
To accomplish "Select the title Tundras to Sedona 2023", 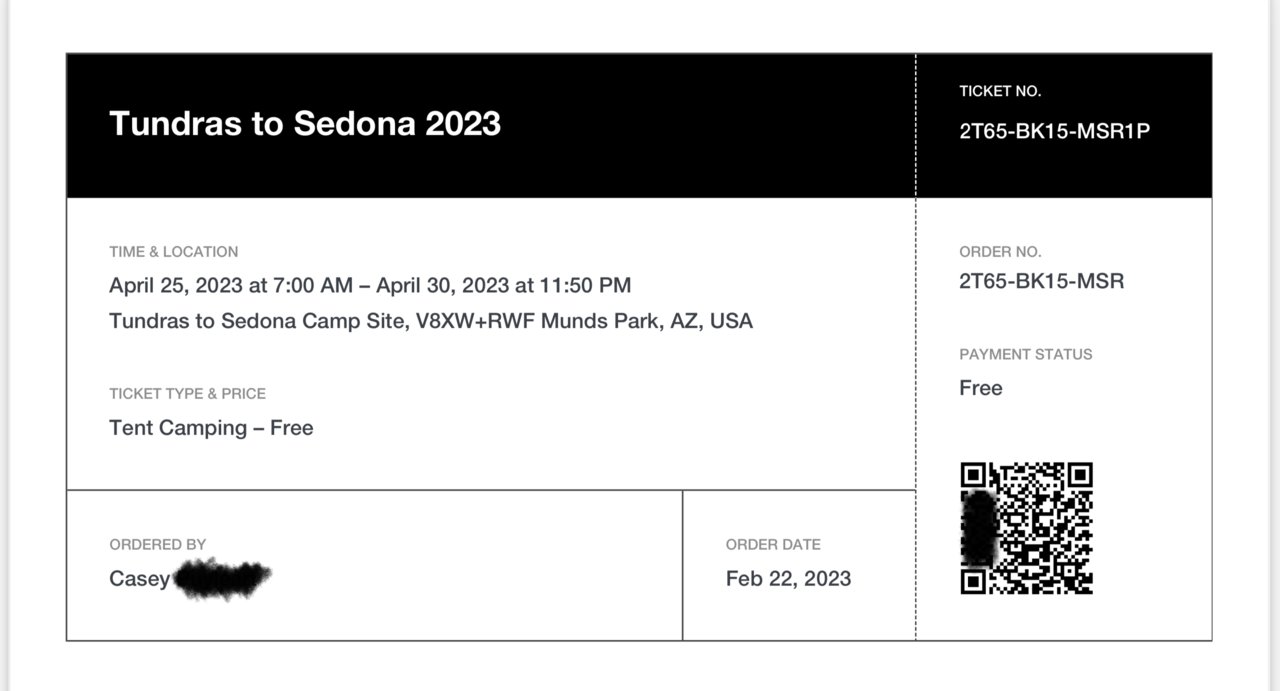I will (305, 123).
